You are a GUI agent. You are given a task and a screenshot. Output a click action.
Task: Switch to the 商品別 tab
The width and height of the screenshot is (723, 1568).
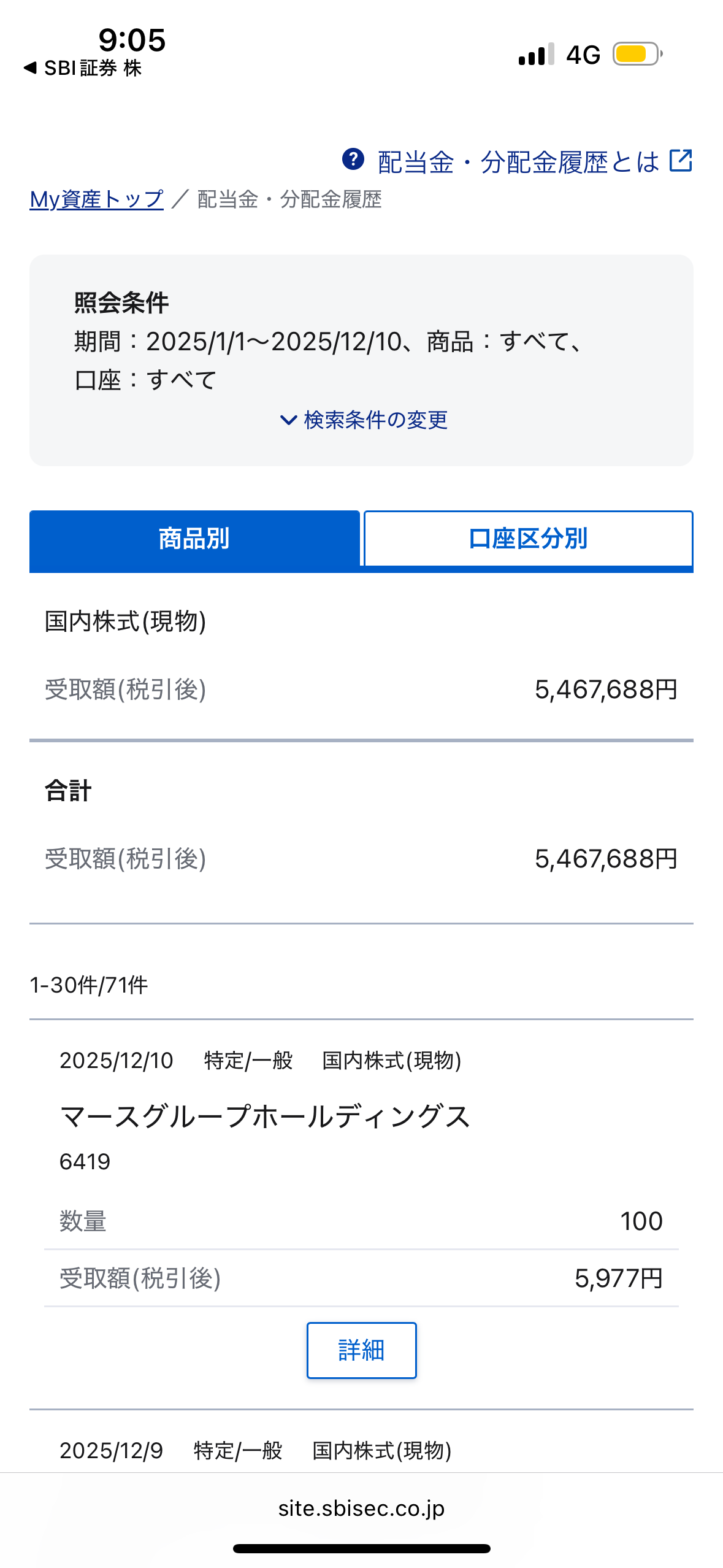click(x=194, y=539)
